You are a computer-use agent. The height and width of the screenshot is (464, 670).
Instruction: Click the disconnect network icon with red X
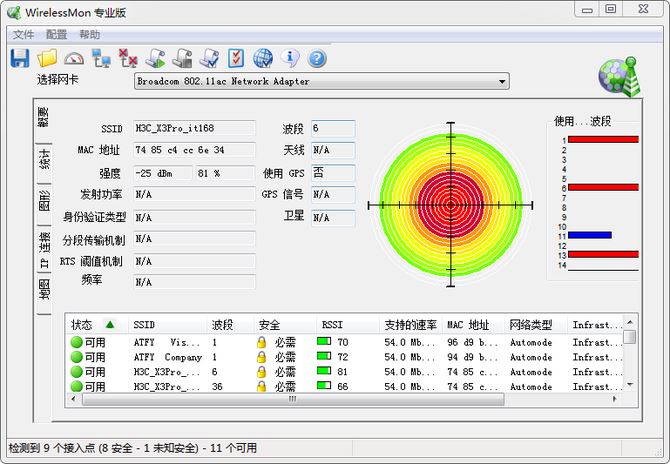pyautogui.click(x=128, y=59)
